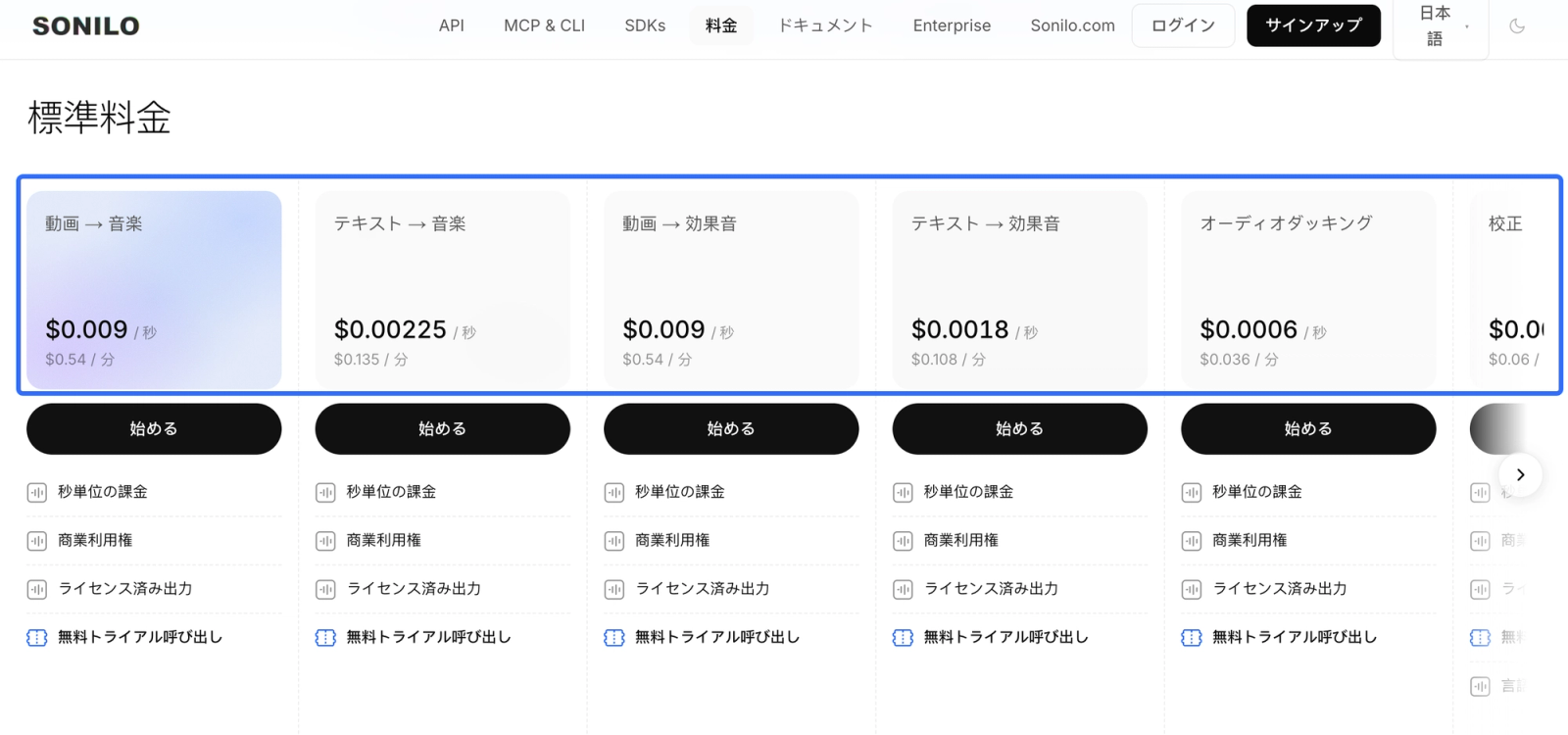Select the 動画 → 効果音 pricing card

coord(731,289)
